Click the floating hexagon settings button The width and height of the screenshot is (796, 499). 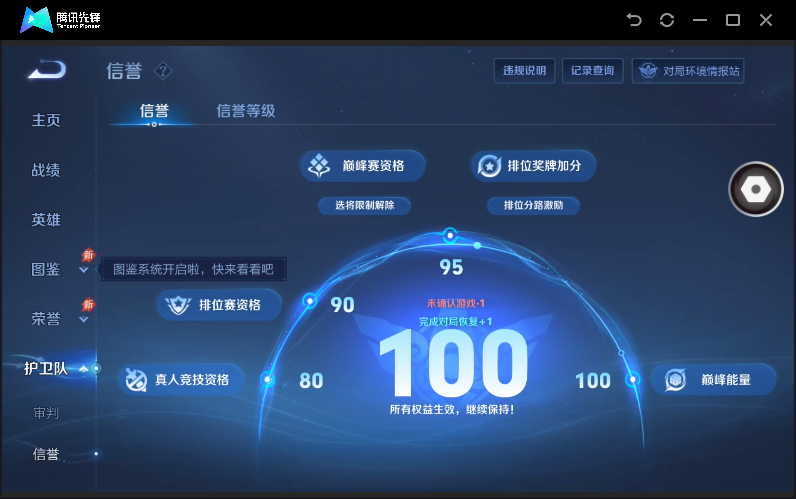click(x=756, y=189)
